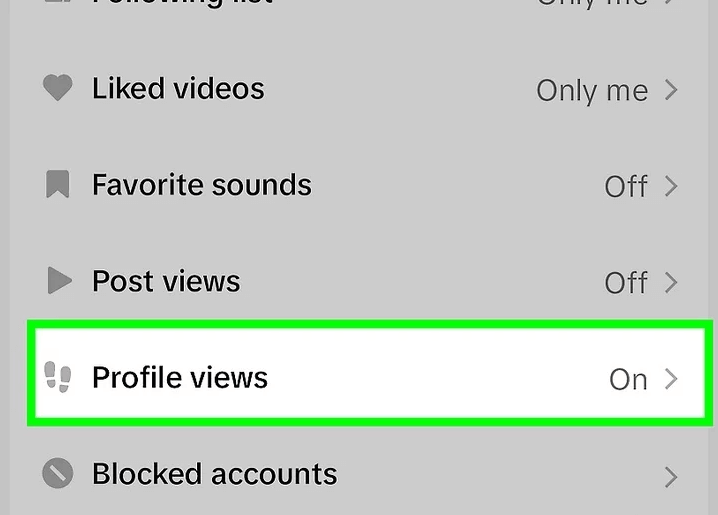The image size is (718, 515).
Task: Click the play triangle icon for Post views
Action: (x=60, y=280)
